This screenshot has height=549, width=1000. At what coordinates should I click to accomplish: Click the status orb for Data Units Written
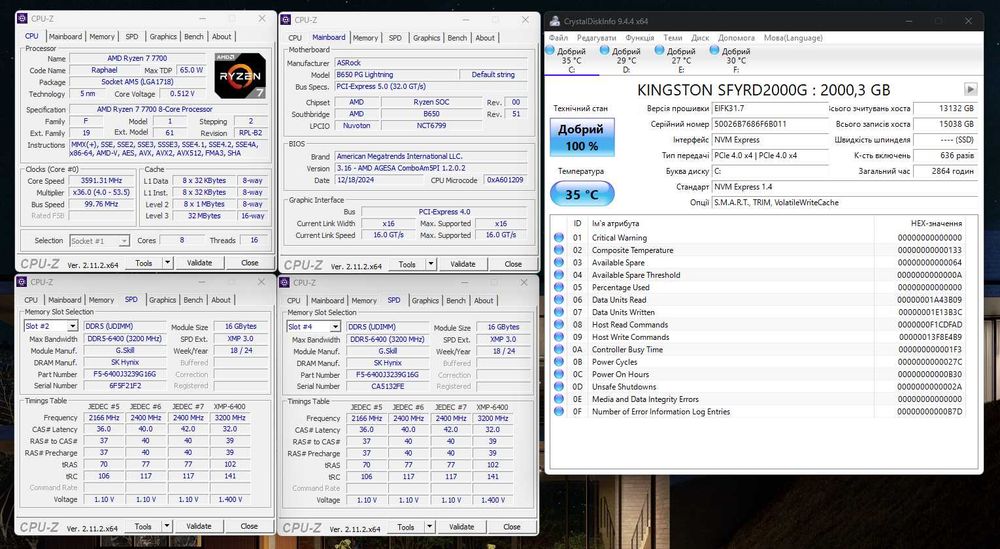(559, 312)
